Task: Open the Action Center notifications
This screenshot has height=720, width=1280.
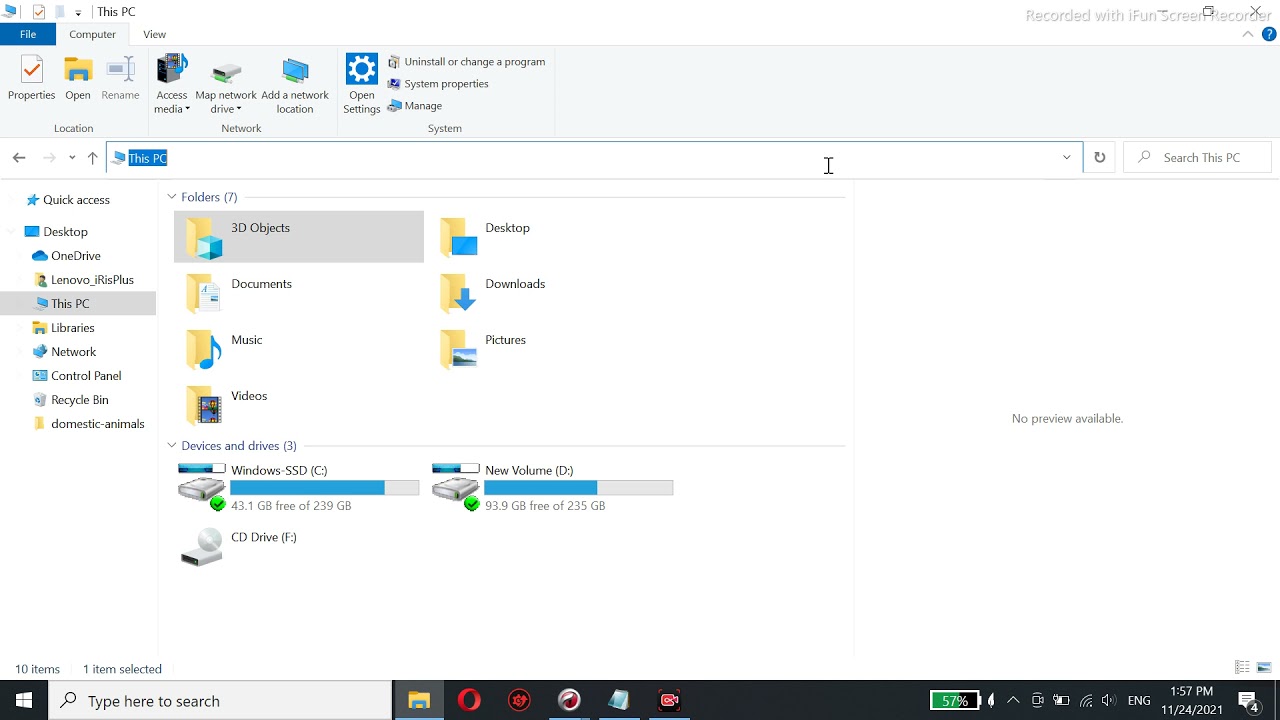Action: pos(1249,701)
